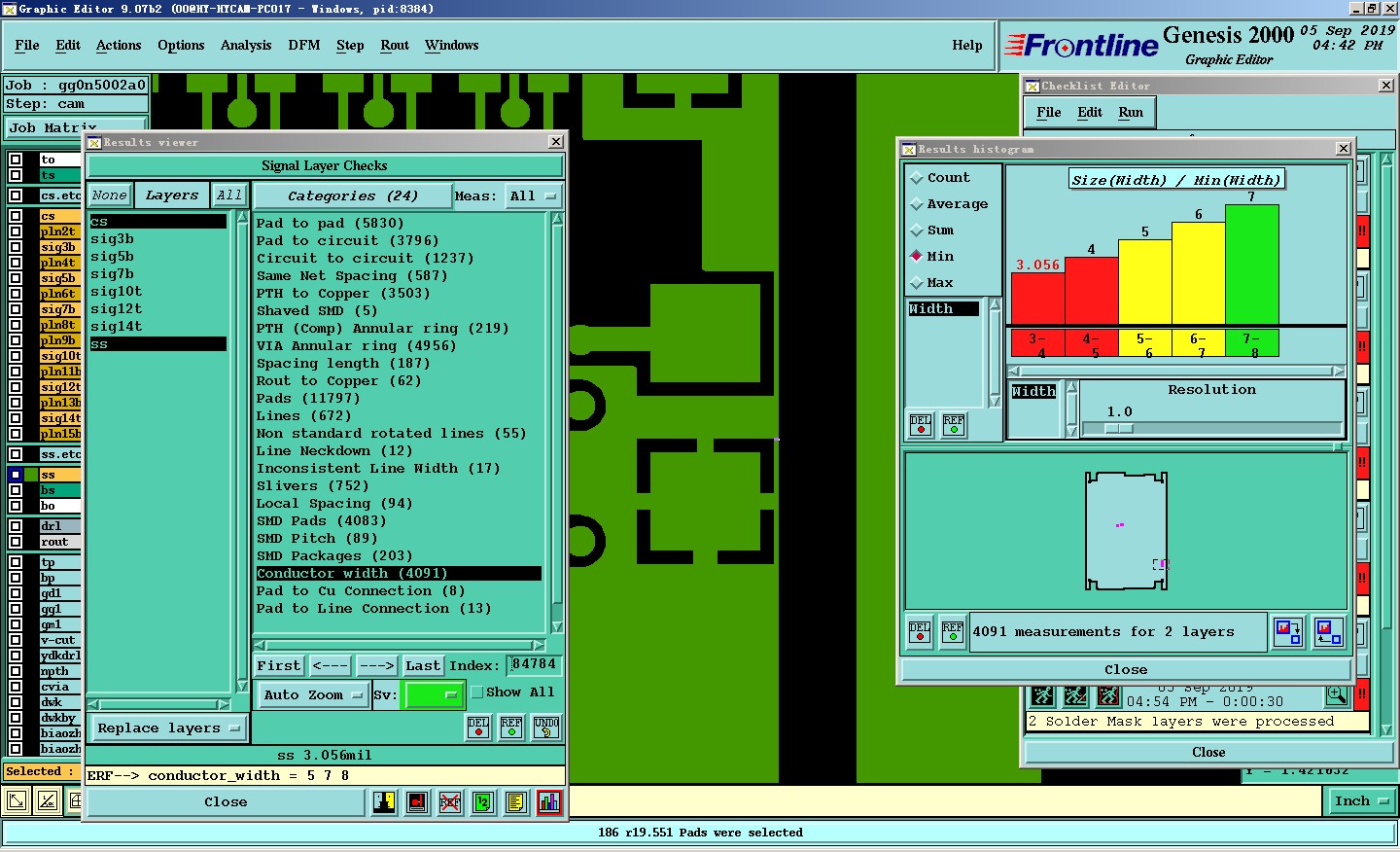Click the Job Matrix button
This screenshot has width=1400, height=852.
click(x=77, y=127)
